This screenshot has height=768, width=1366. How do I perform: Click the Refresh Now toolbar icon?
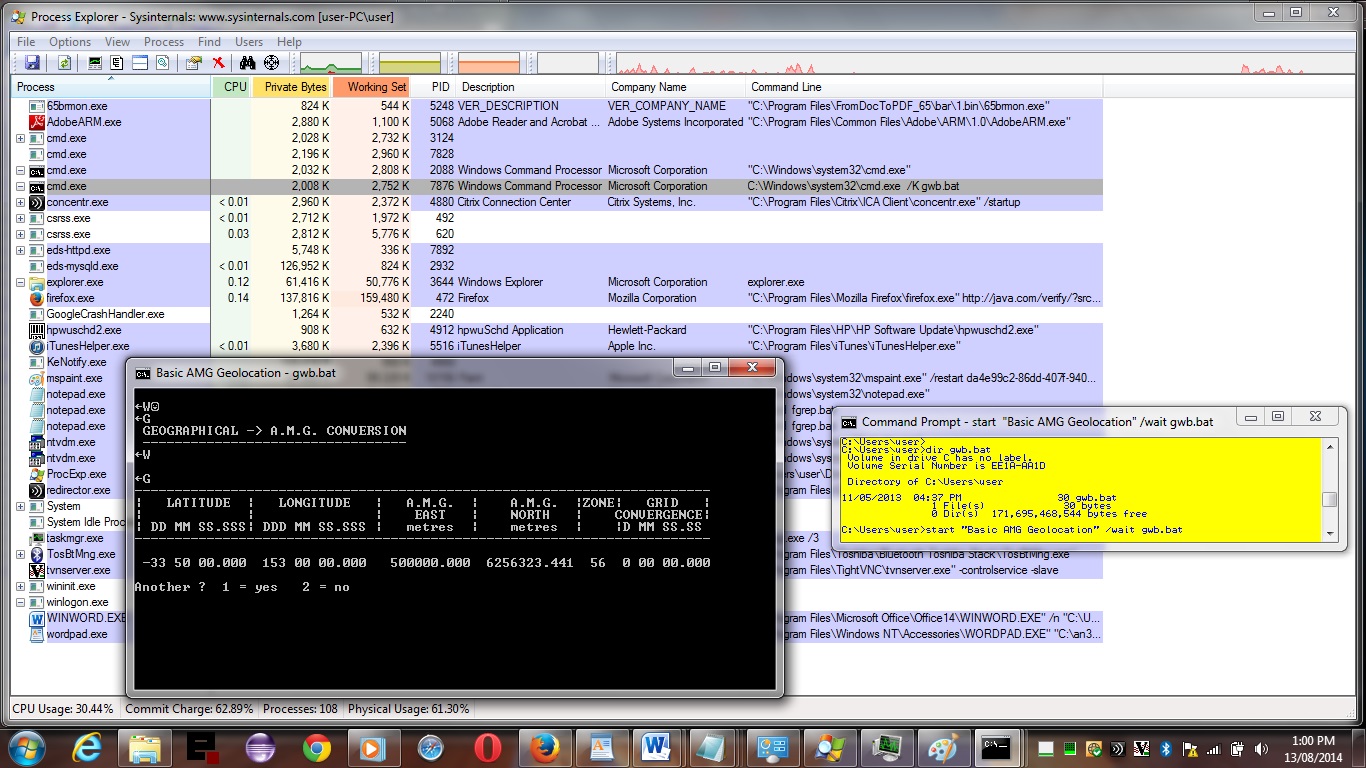64,63
